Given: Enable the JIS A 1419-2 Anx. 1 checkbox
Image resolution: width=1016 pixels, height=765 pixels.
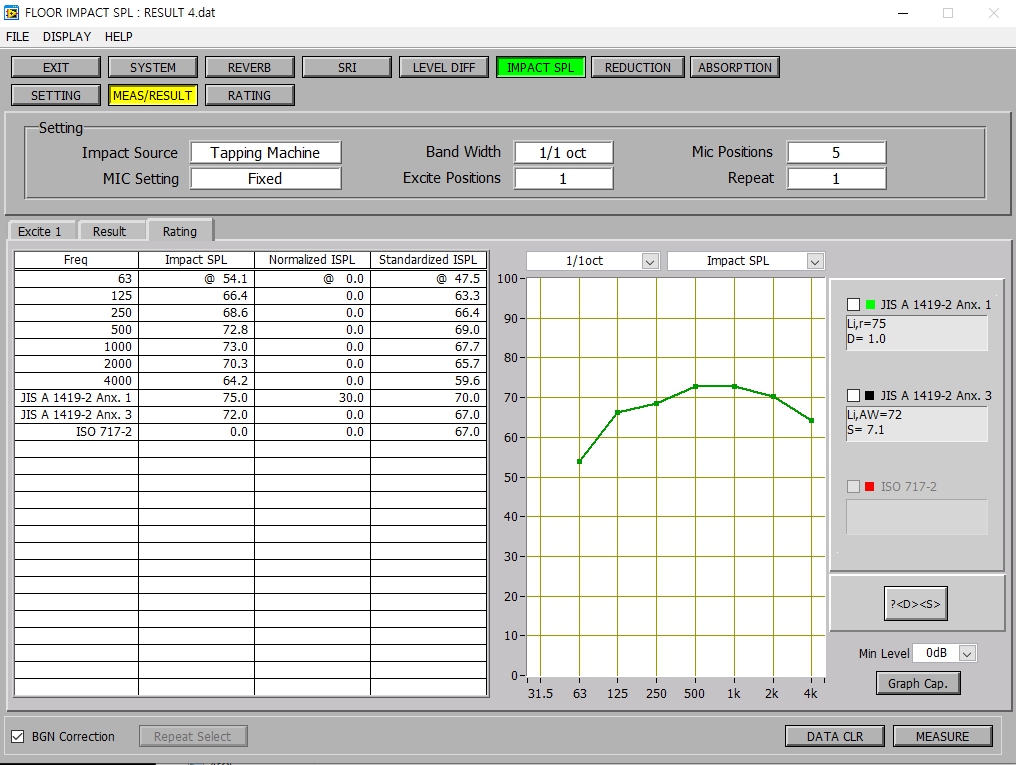Looking at the screenshot, I should pyautogui.click(x=853, y=304).
